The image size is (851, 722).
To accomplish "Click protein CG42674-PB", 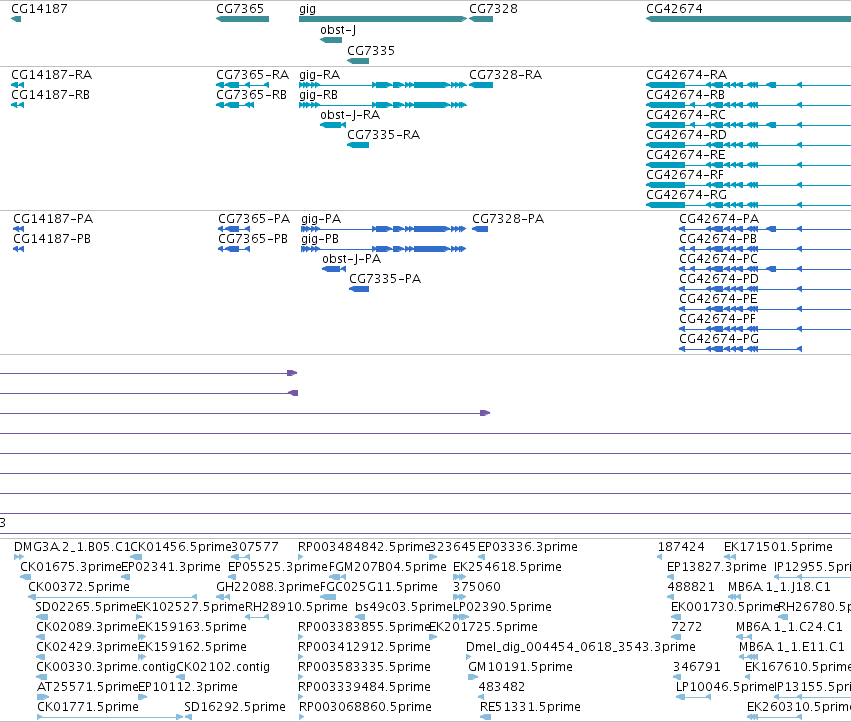I will [718, 239].
